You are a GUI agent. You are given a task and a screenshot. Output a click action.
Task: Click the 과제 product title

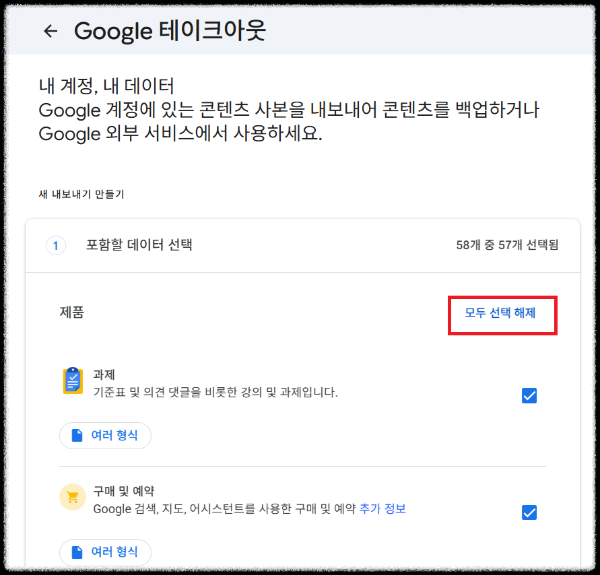pyautogui.click(x=104, y=374)
